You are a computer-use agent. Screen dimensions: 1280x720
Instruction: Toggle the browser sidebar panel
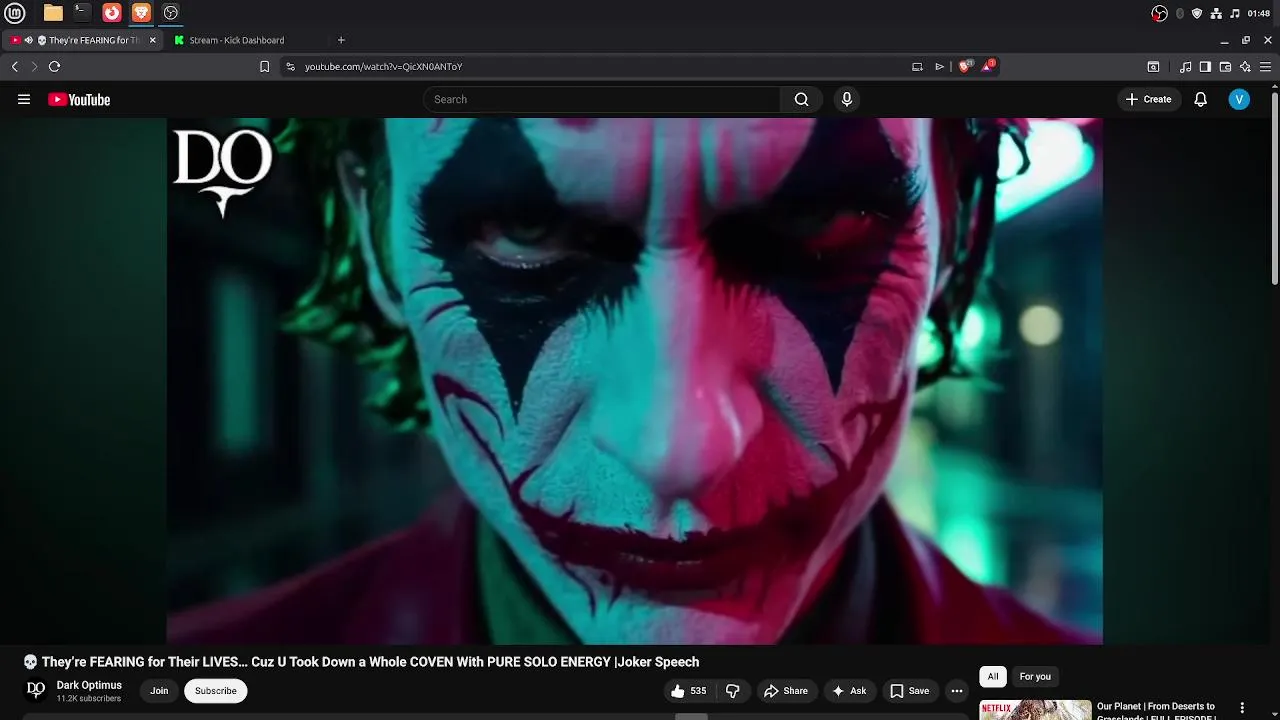click(x=1205, y=67)
